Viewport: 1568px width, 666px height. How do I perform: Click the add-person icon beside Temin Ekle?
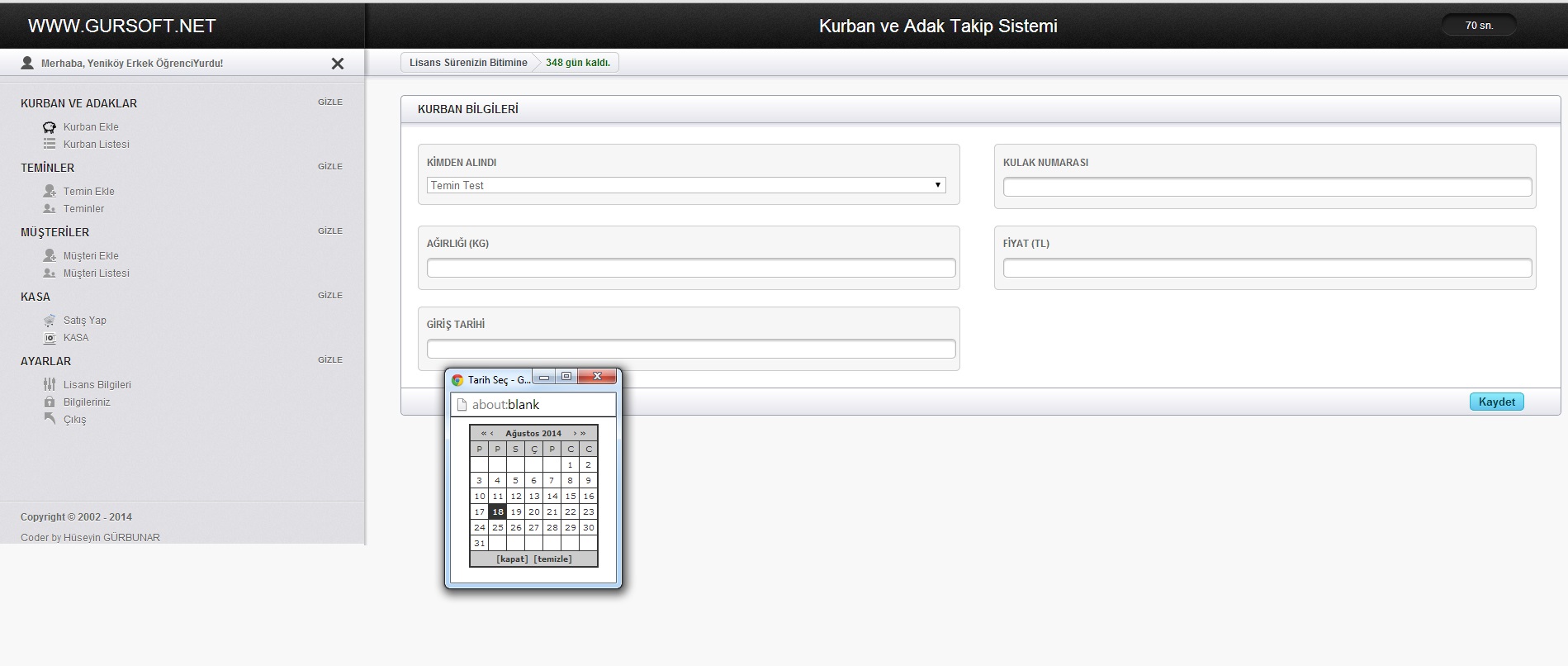[x=50, y=191]
